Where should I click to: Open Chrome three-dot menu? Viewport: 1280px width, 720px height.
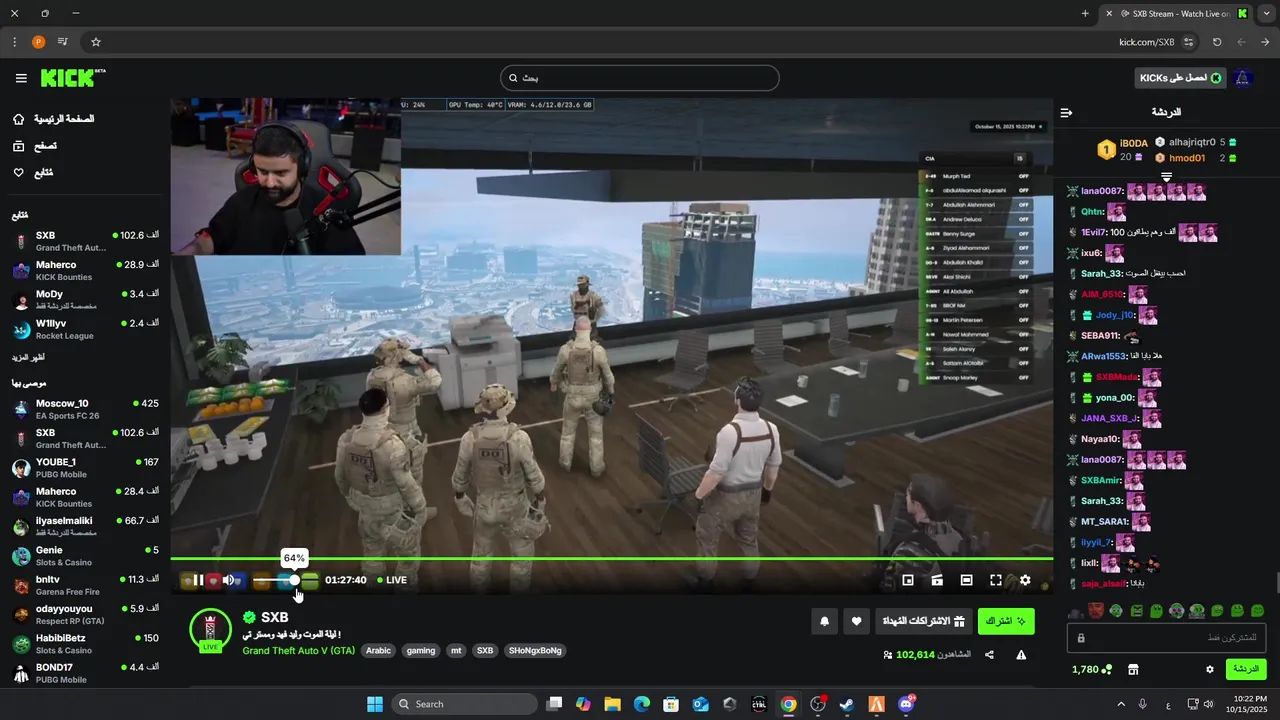[14, 42]
